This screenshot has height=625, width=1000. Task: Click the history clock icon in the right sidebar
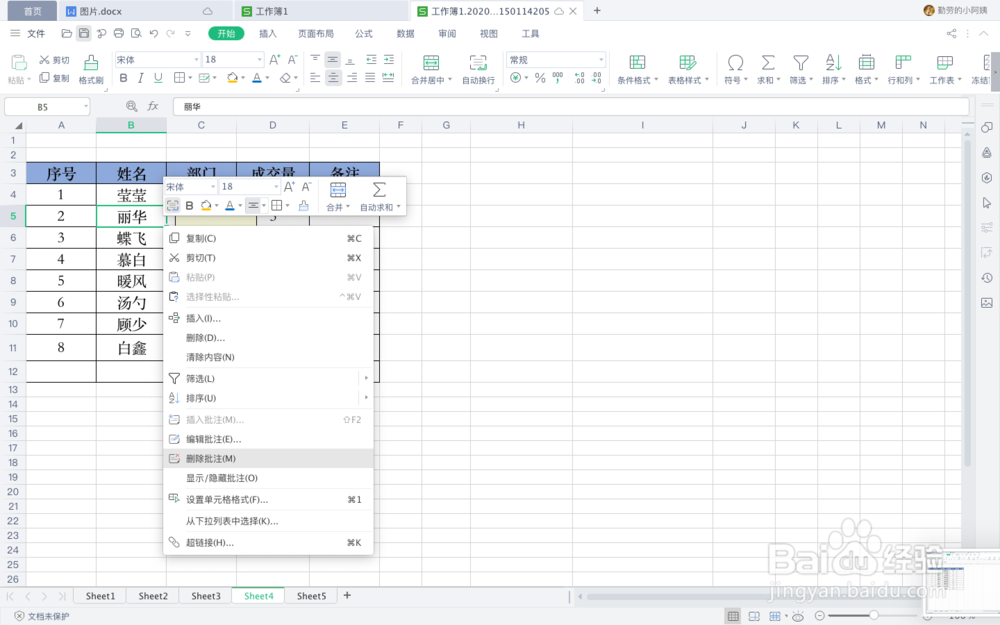(987, 278)
